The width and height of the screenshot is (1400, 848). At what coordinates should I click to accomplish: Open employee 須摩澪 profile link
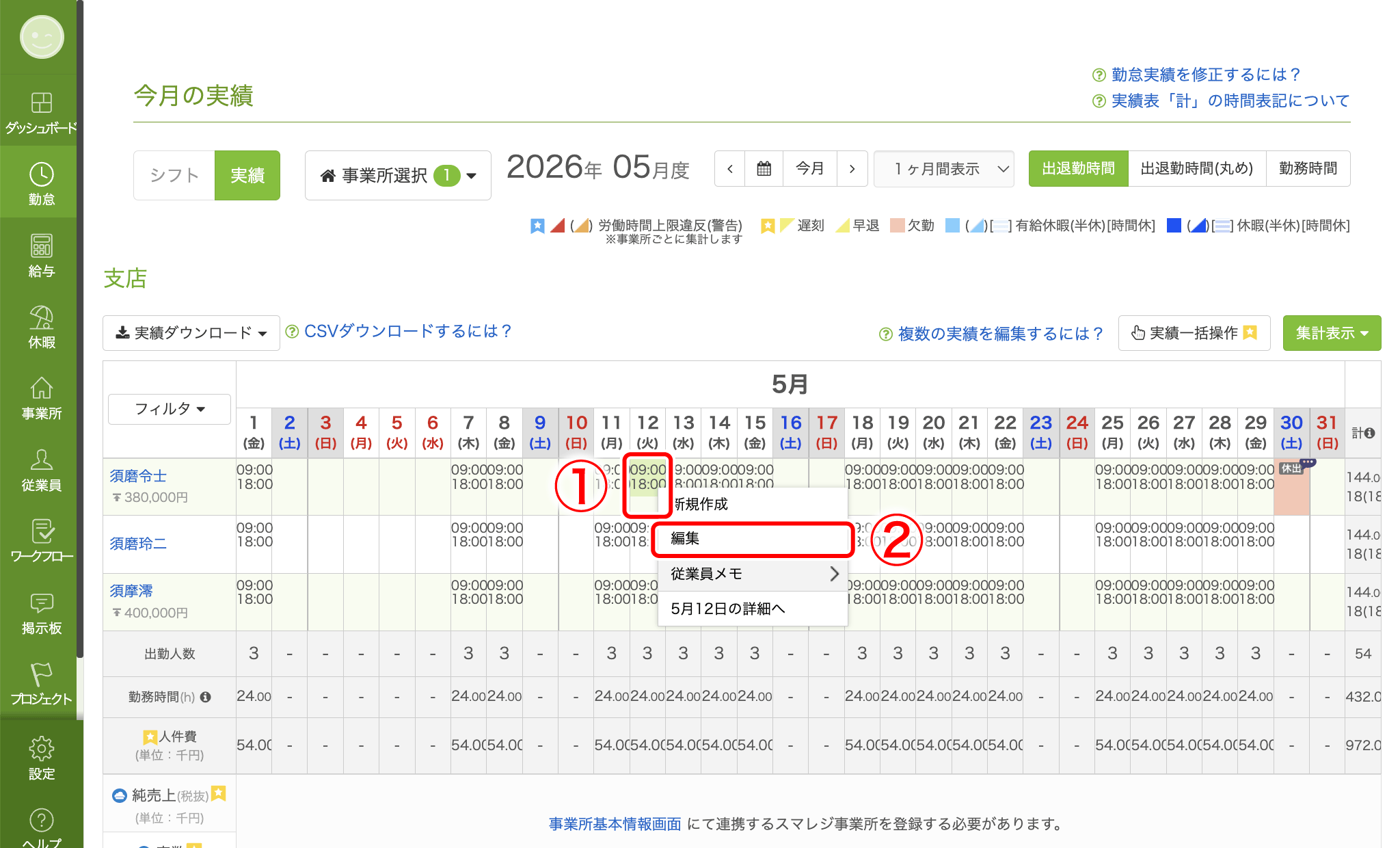[x=131, y=591]
